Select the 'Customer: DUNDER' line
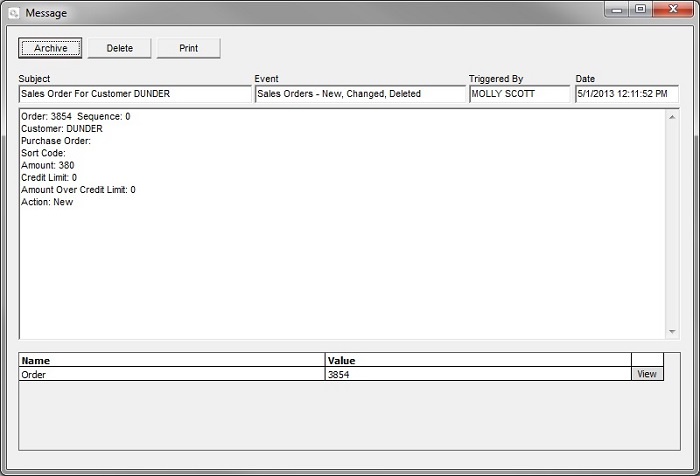Screen dimensions: 700x476 pyautogui.click(x=62, y=129)
